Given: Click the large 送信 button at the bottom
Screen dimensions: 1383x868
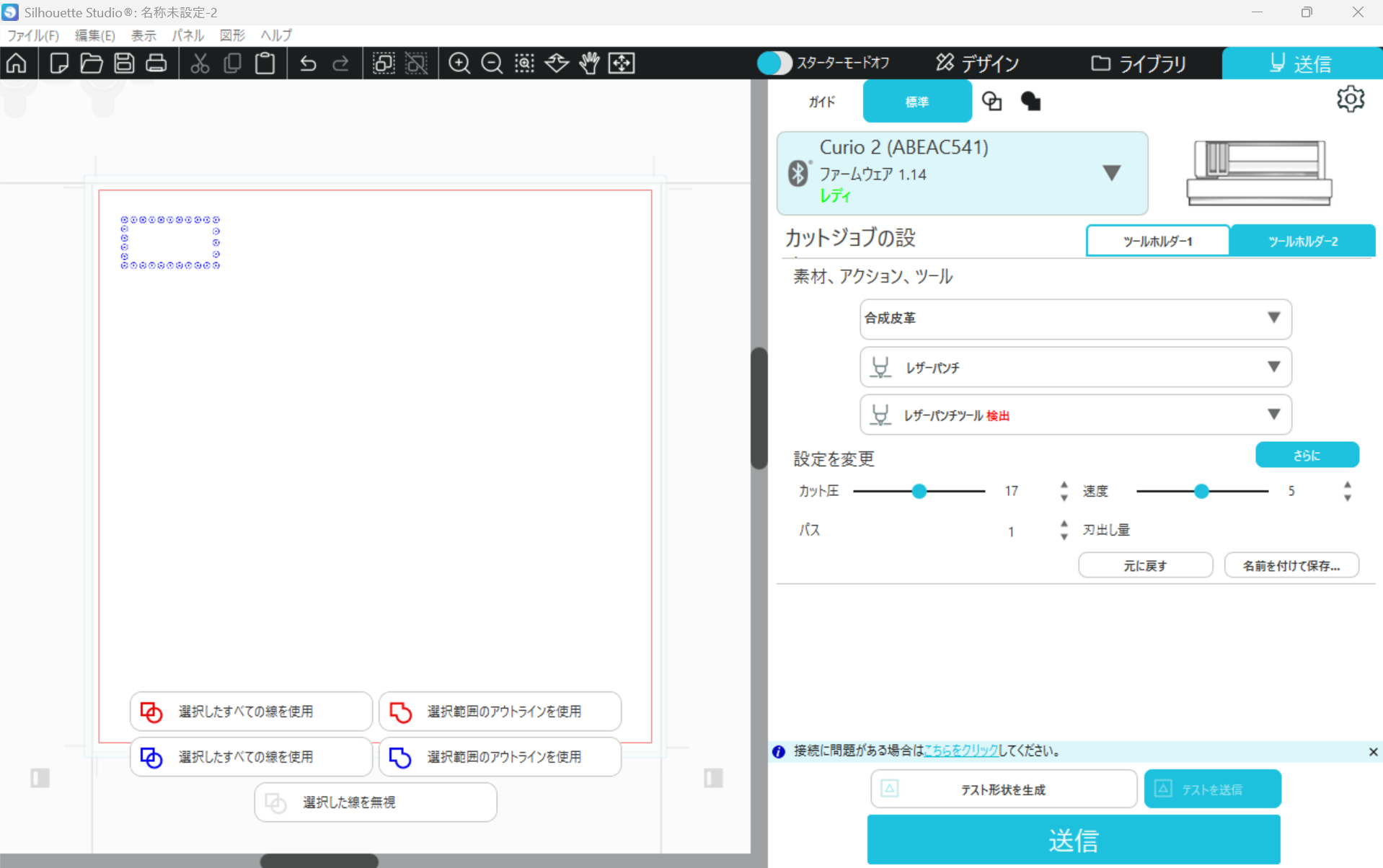Looking at the screenshot, I should point(1074,840).
